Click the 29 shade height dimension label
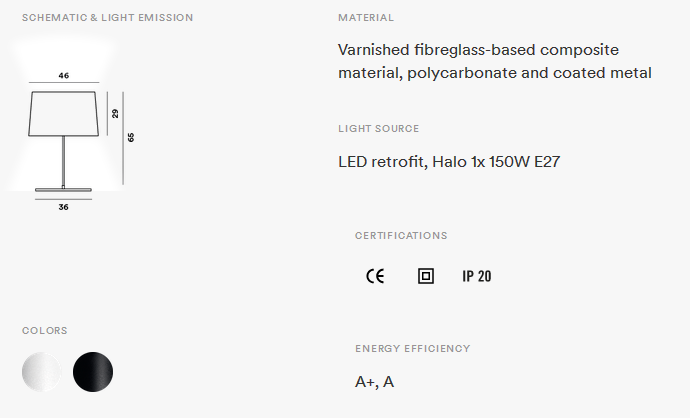690x418 pixels. (115, 114)
